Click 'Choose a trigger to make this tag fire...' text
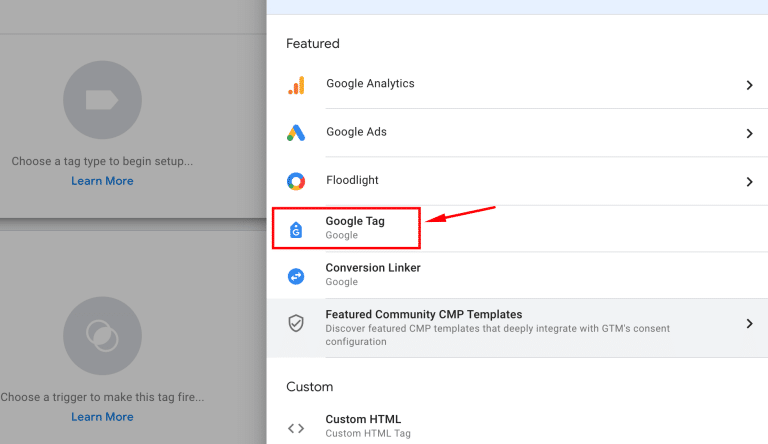 pos(102,397)
